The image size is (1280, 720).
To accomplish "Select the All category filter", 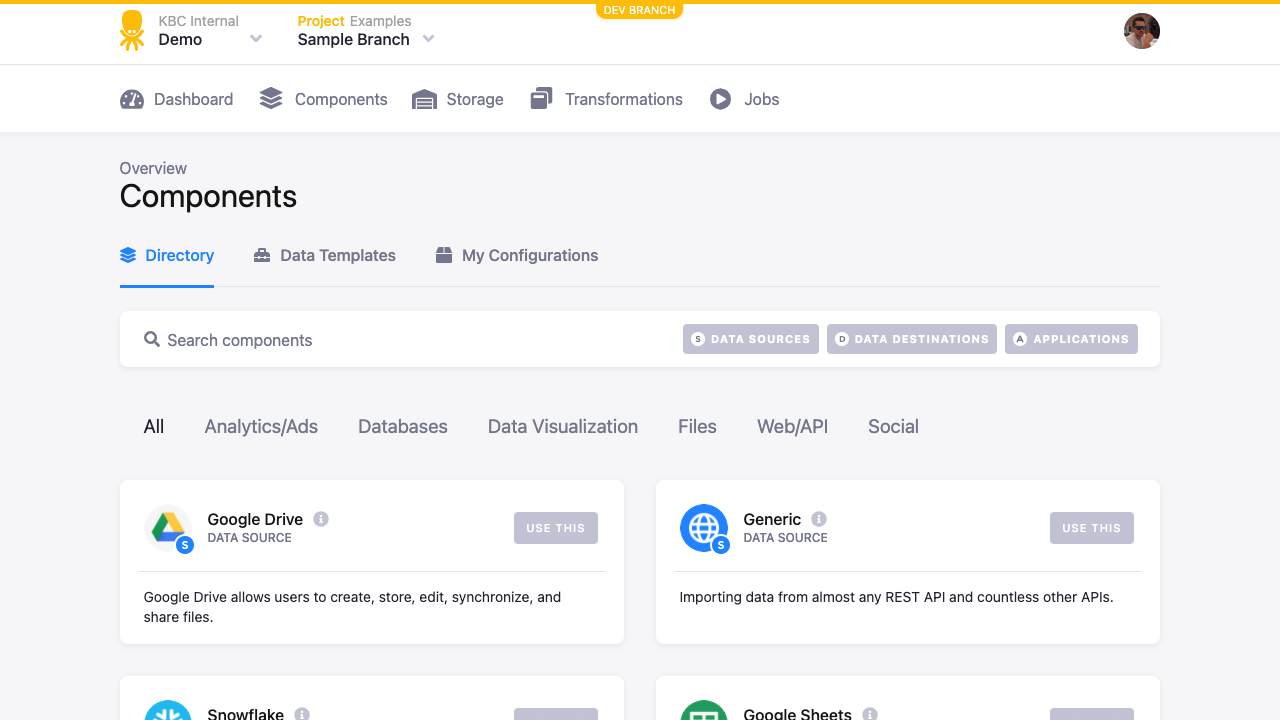I will tap(154, 427).
